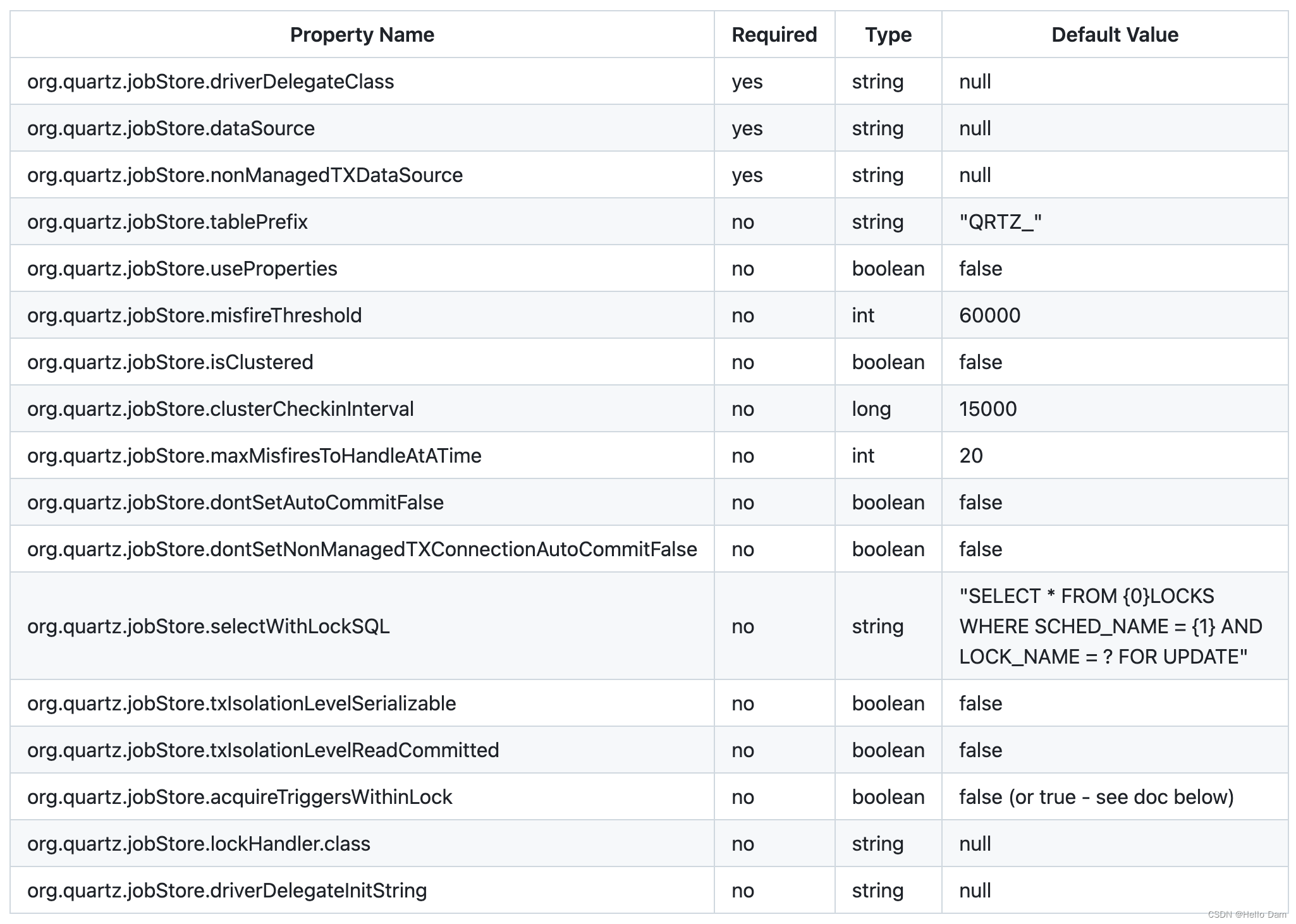Click the 60000 default value

989,315
